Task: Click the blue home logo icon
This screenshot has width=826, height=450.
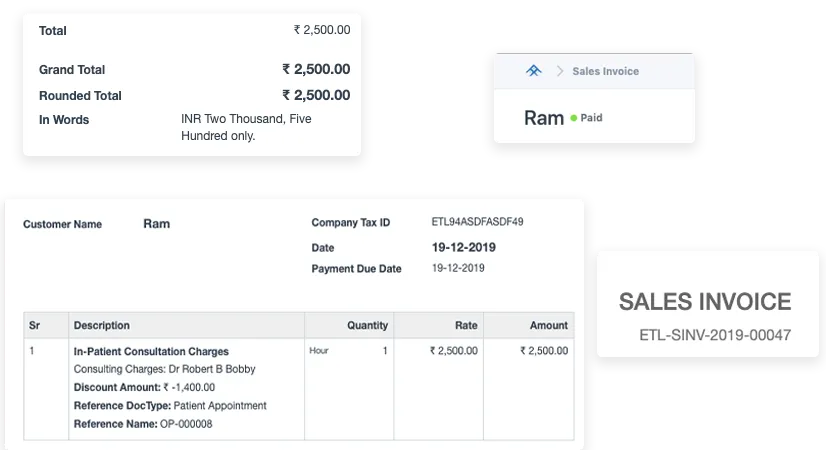Action: coord(534,71)
